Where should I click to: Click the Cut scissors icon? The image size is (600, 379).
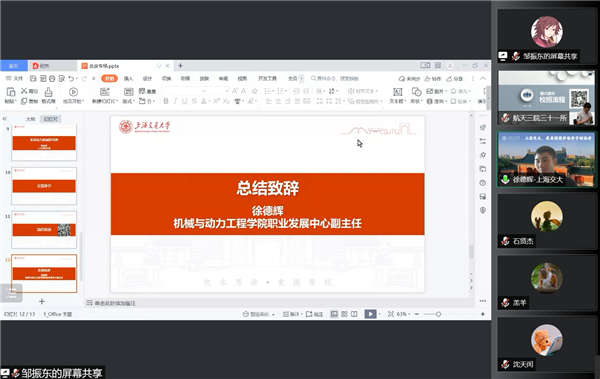[24, 91]
